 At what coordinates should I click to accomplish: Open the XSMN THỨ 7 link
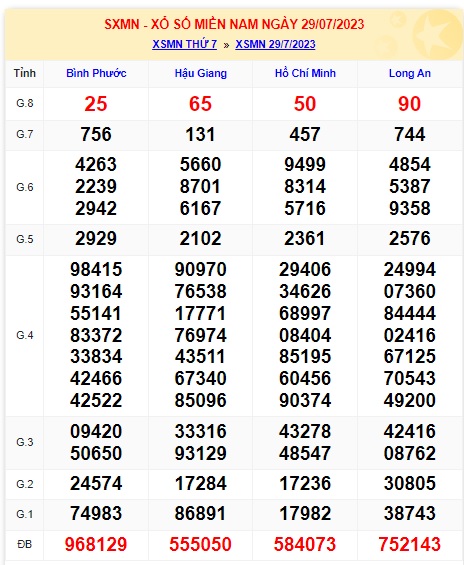(184, 44)
